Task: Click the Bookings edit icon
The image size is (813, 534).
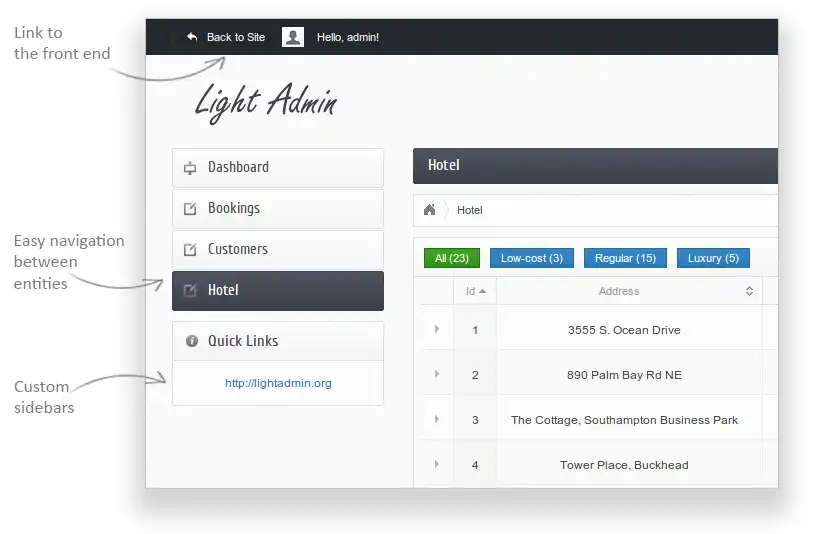Action: pos(190,208)
